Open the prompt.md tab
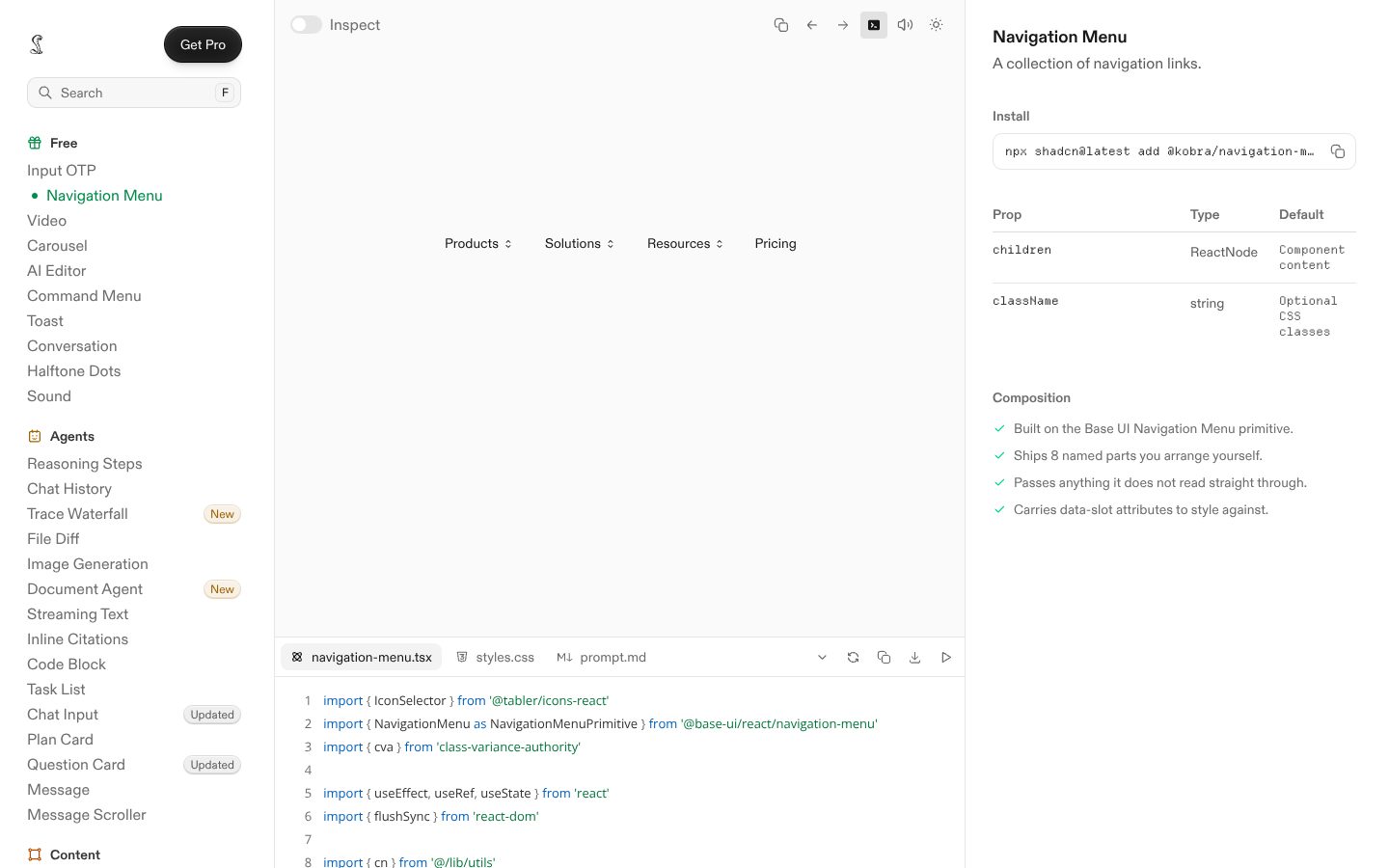This screenshot has width=1389, height=868. point(601,658)
